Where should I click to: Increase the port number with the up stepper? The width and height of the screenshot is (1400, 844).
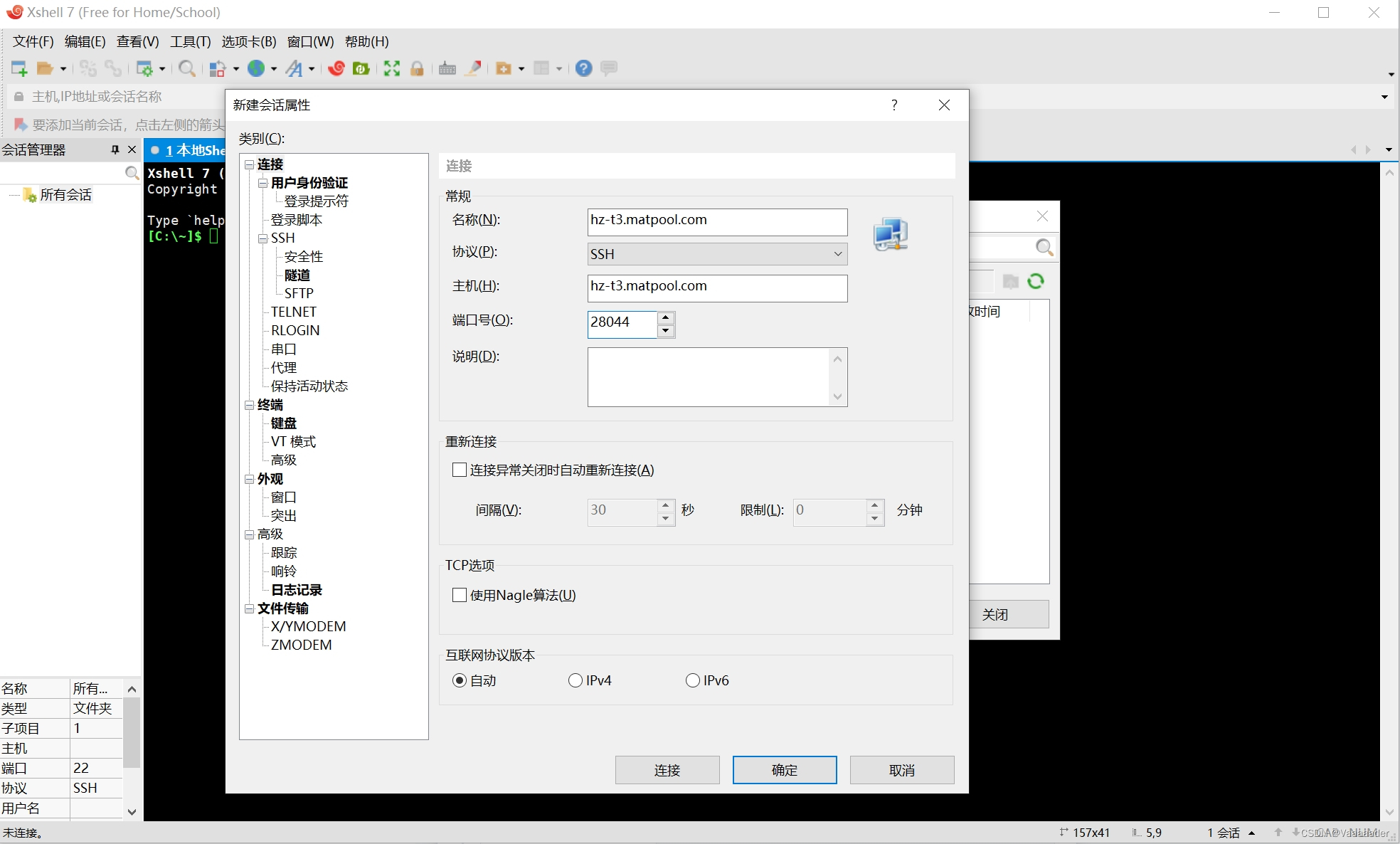point(666,317)
